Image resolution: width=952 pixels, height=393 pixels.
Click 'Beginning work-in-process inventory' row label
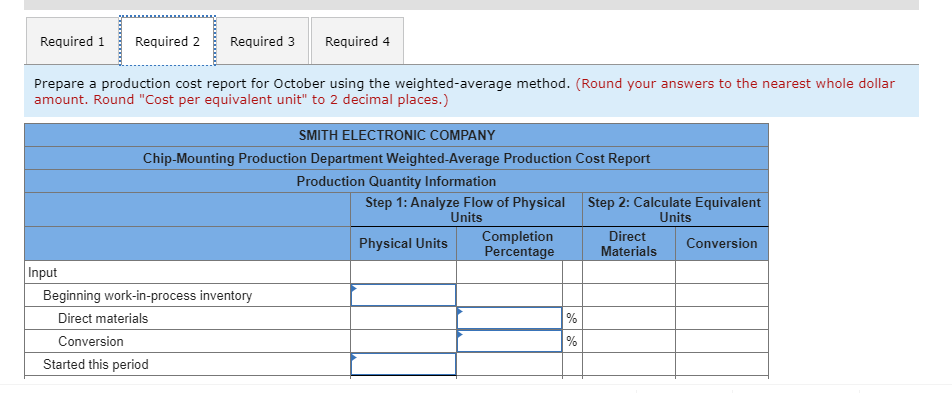148,296
